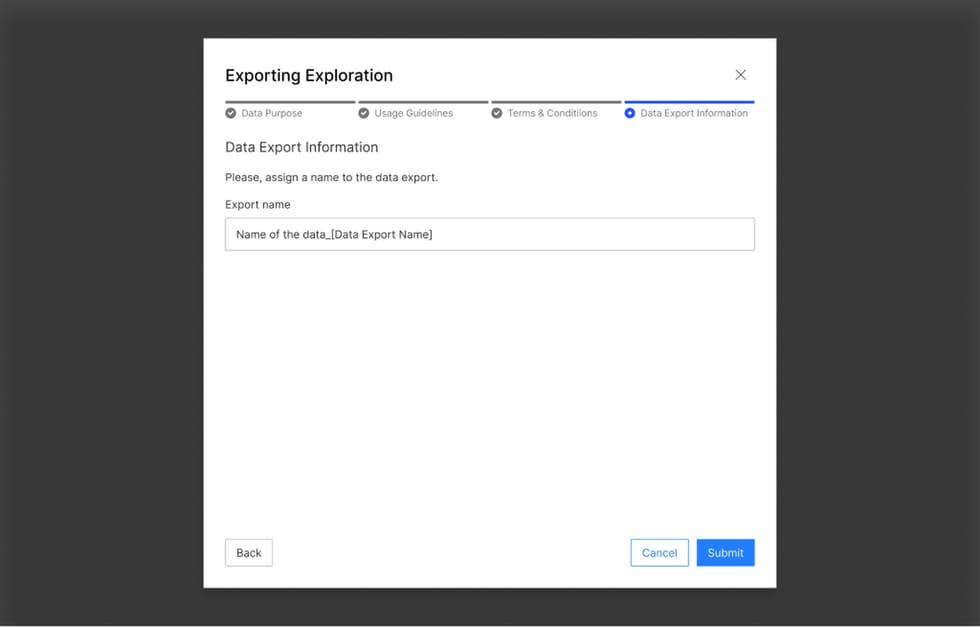Submit the data export
980x627 pixels.
pos(726,553)
